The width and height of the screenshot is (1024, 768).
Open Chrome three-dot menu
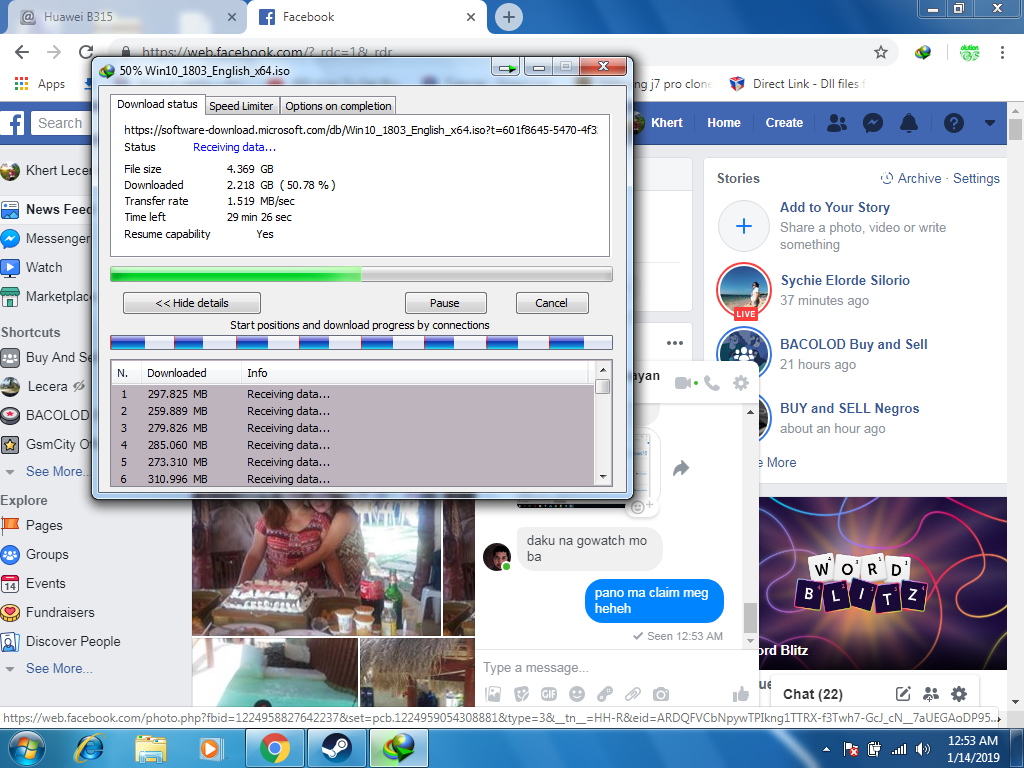pos(1002,52)
